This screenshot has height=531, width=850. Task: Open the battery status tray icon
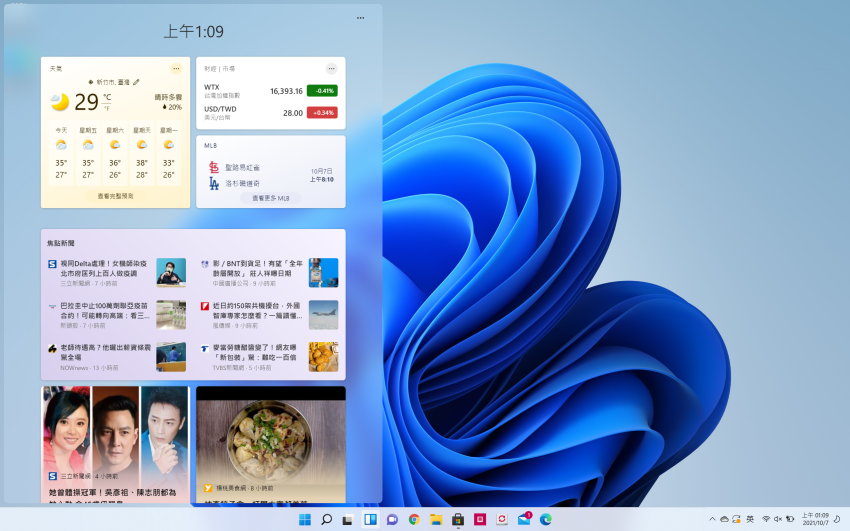point(790,519)
